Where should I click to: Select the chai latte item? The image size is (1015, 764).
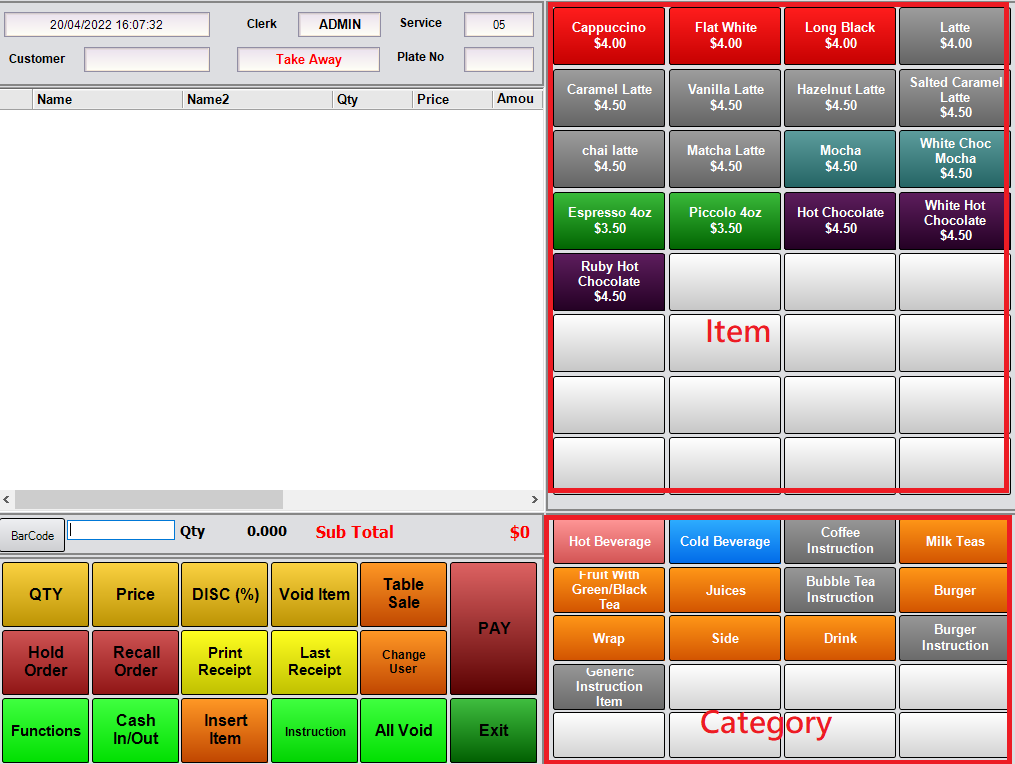[x=609, y=159]
